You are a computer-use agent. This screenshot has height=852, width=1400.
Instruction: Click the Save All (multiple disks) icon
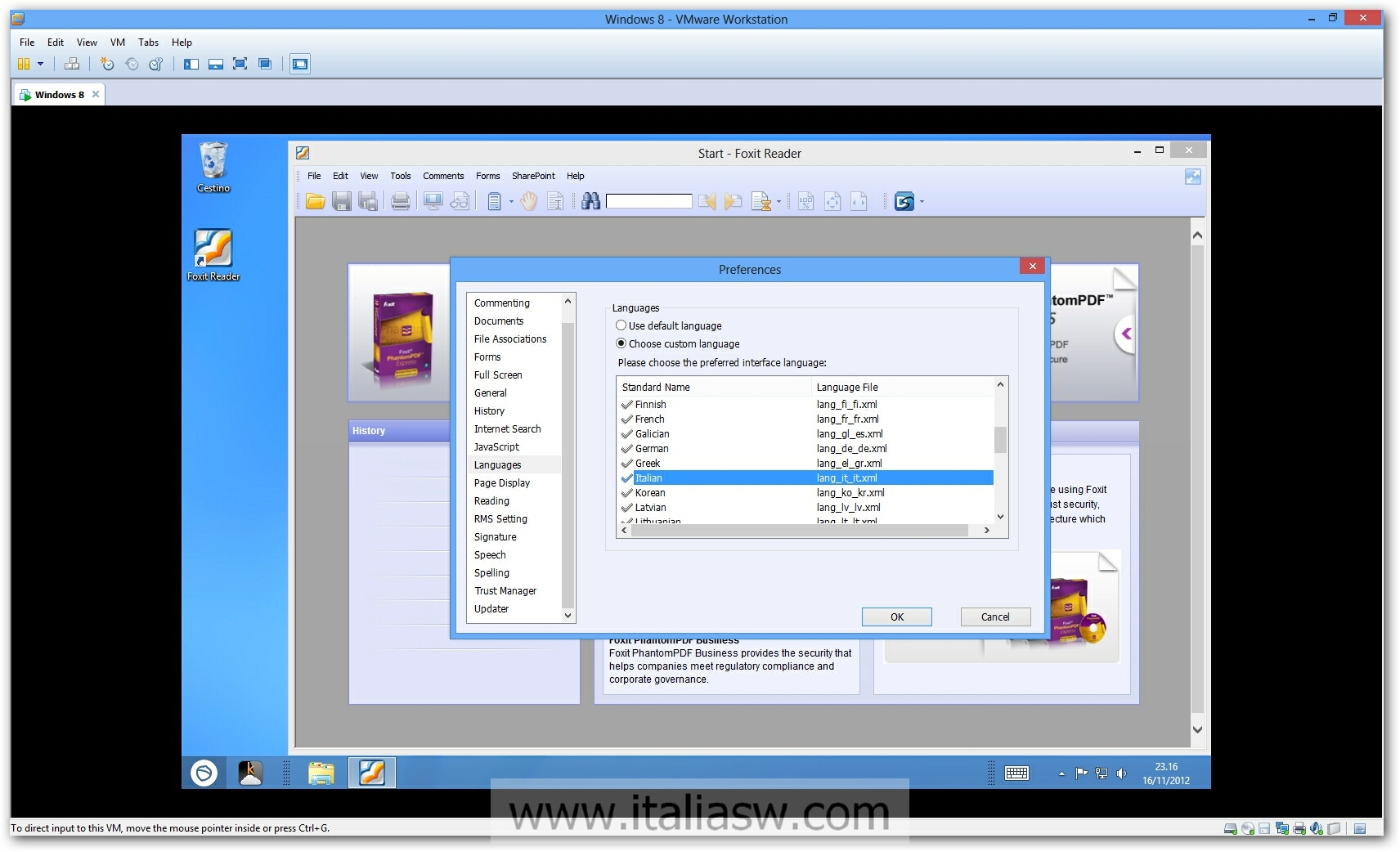click(369, 201)
